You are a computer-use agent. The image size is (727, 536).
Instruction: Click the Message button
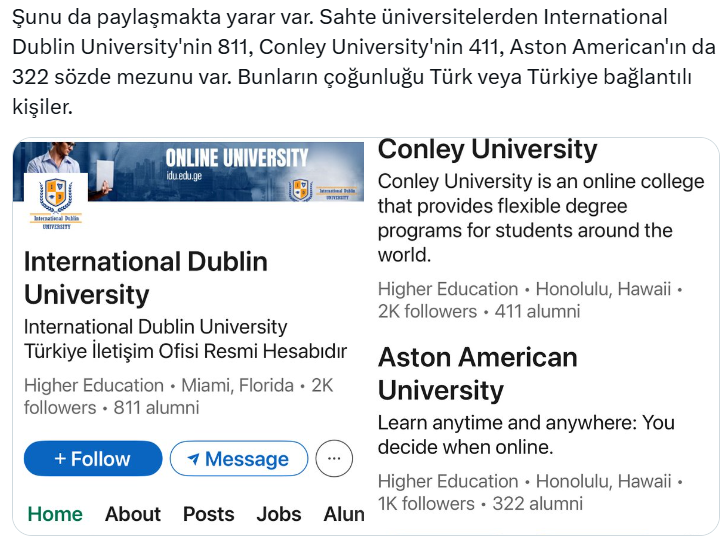tap(239, 459)
